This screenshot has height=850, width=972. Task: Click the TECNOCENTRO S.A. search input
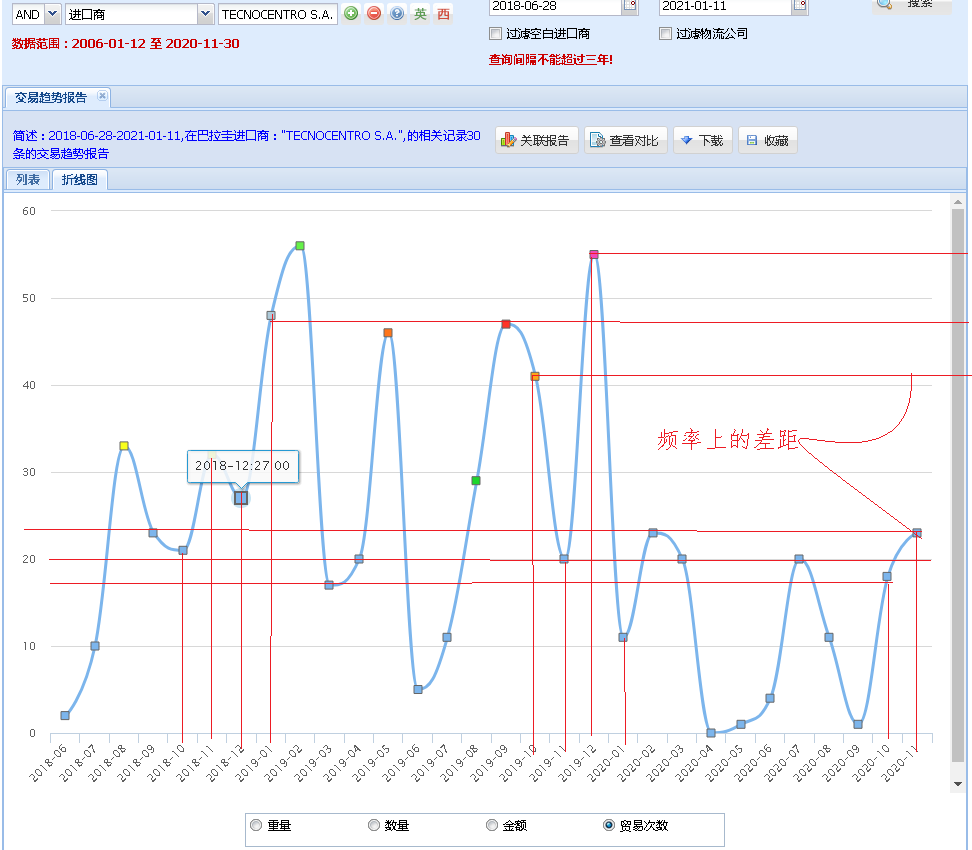[x=277, y=14]
